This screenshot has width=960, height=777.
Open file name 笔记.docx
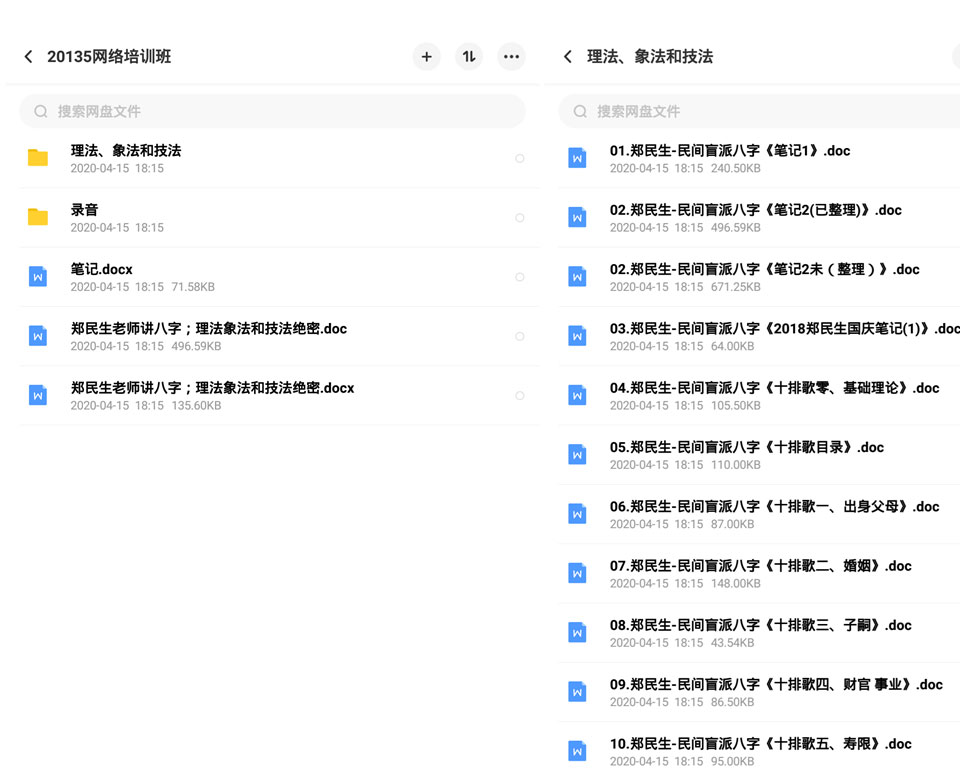point(102,269)
